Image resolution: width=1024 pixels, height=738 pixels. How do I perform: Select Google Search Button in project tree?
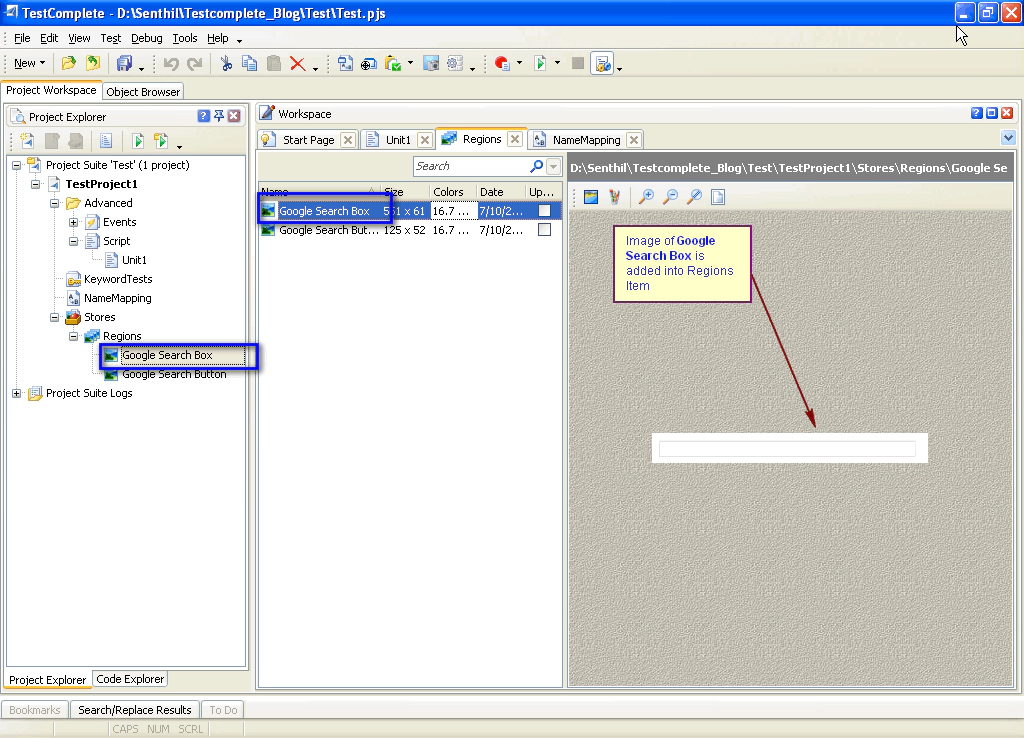[x=174, y=374]
